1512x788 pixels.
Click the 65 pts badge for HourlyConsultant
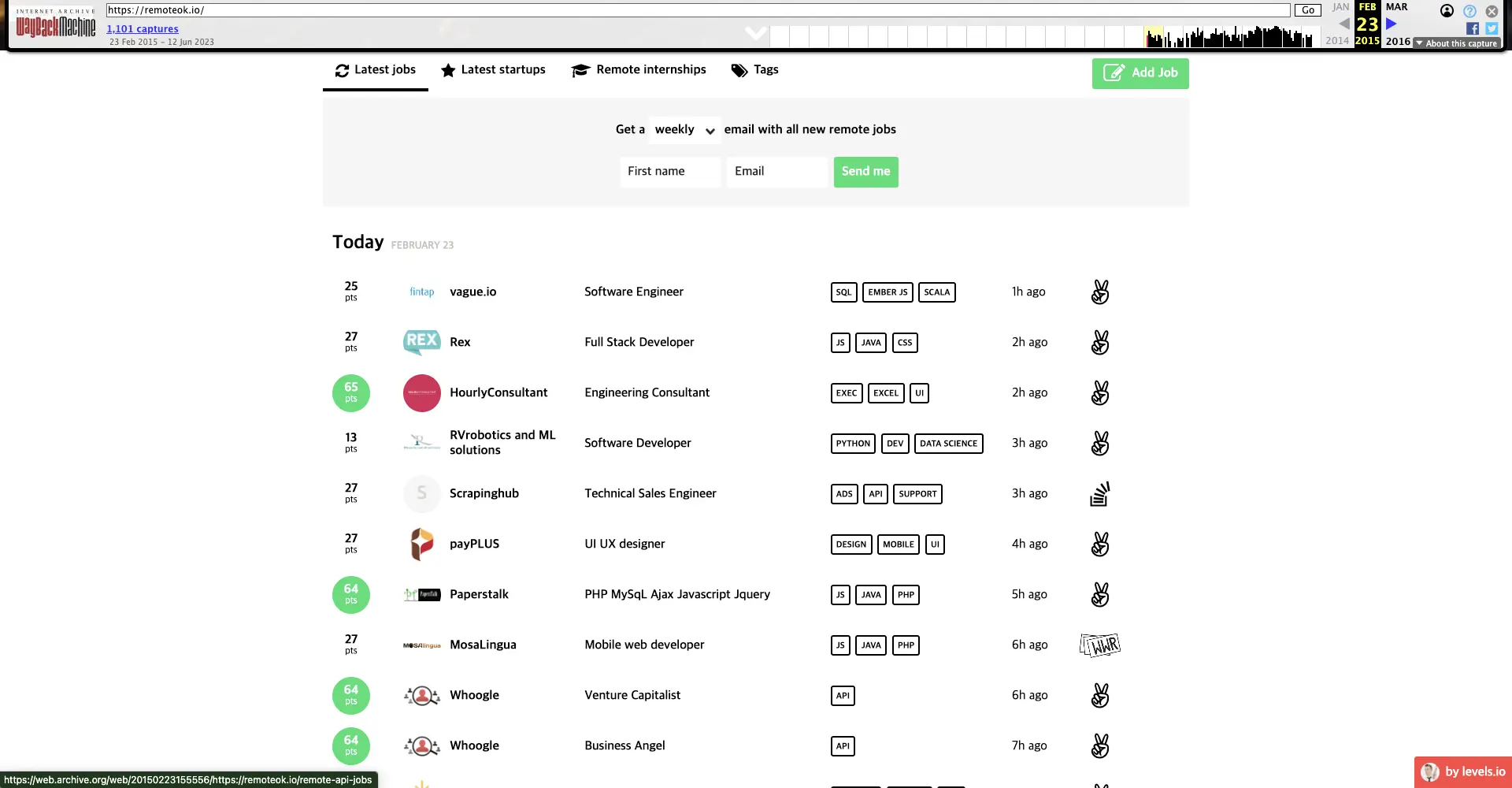[351, 393]
